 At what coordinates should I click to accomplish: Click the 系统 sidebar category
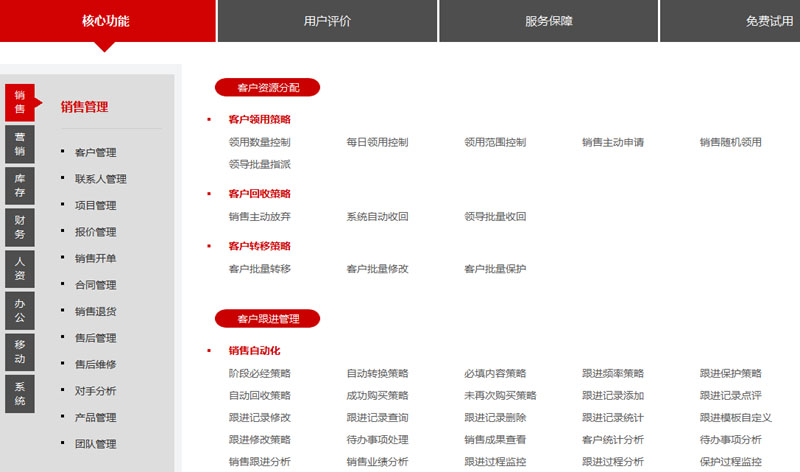20,393
